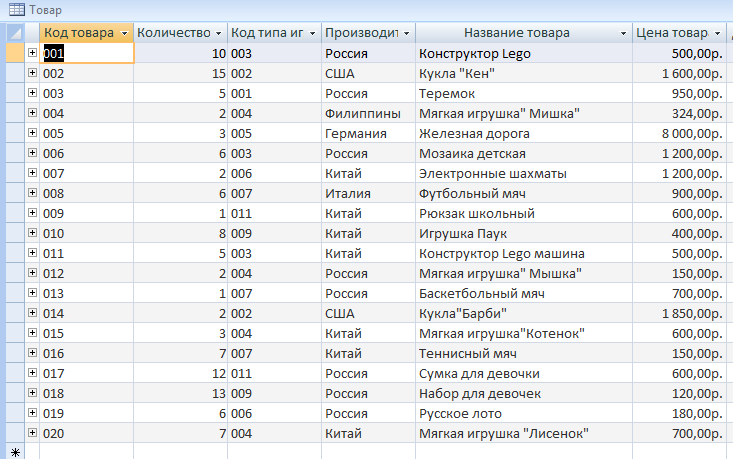Screen dimensions: 733x459
Task: Expand the plus icon for record 020
Action: click(32, 433)
